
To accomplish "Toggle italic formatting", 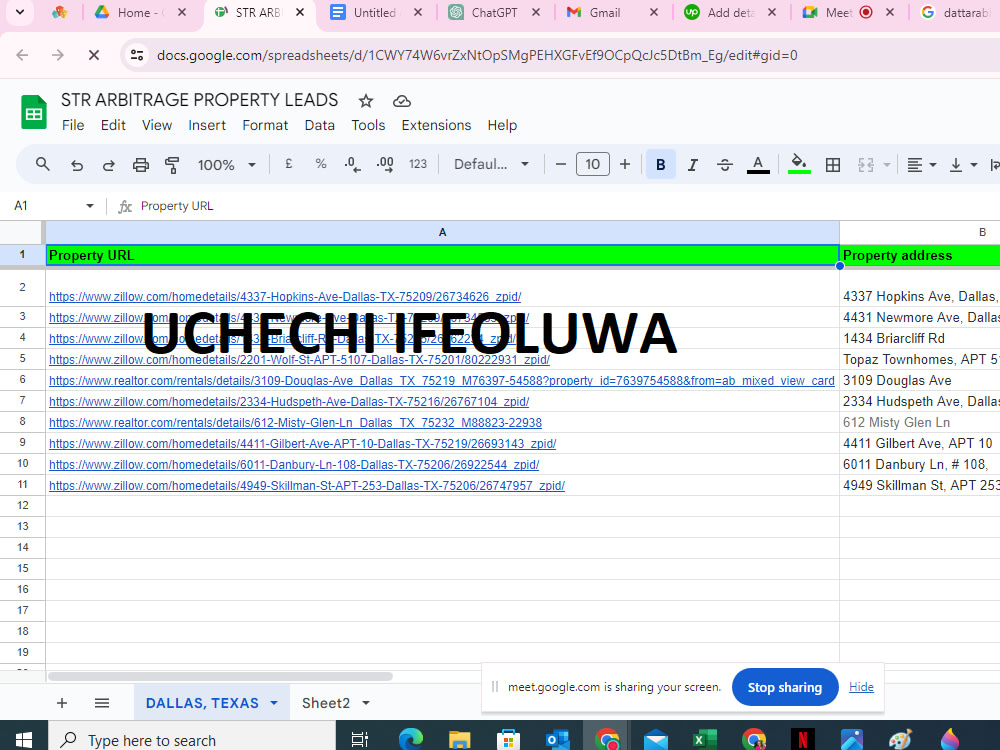I will [693, 165].
